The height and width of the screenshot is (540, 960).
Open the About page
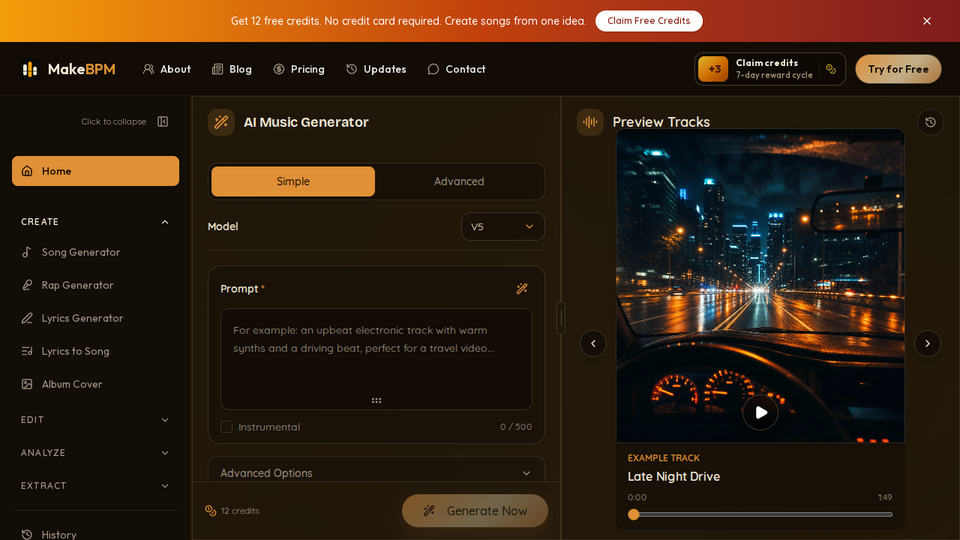[167, 69]
